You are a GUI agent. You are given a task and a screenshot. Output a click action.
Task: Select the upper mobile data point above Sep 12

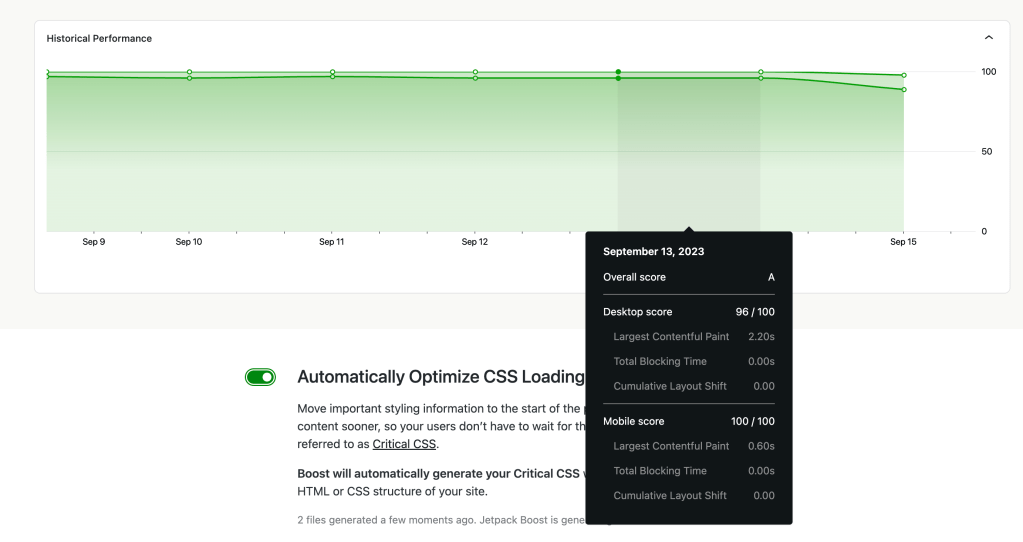(475, 72)
